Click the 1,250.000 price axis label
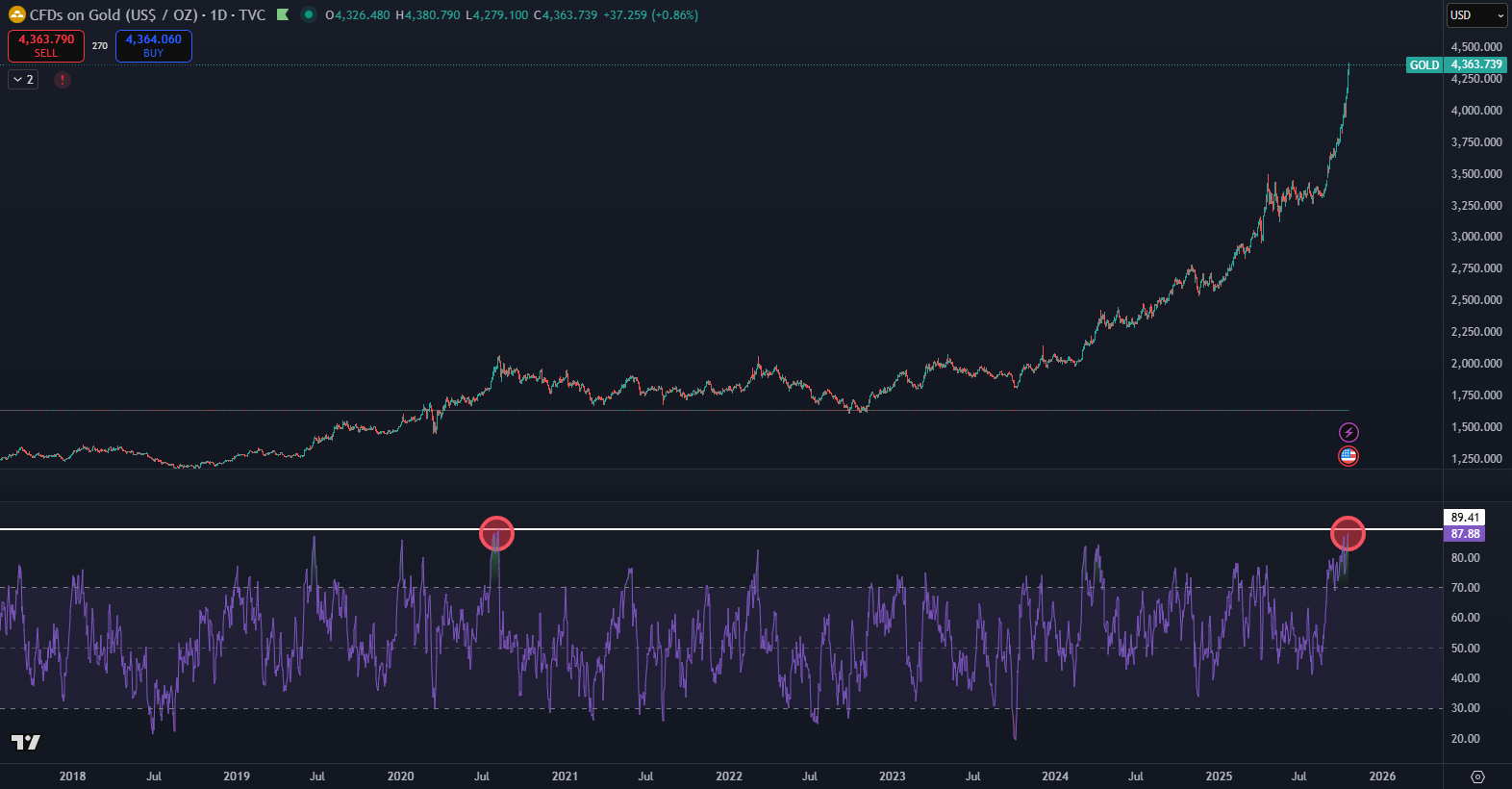The image size is (1512, 789). 1476,459
